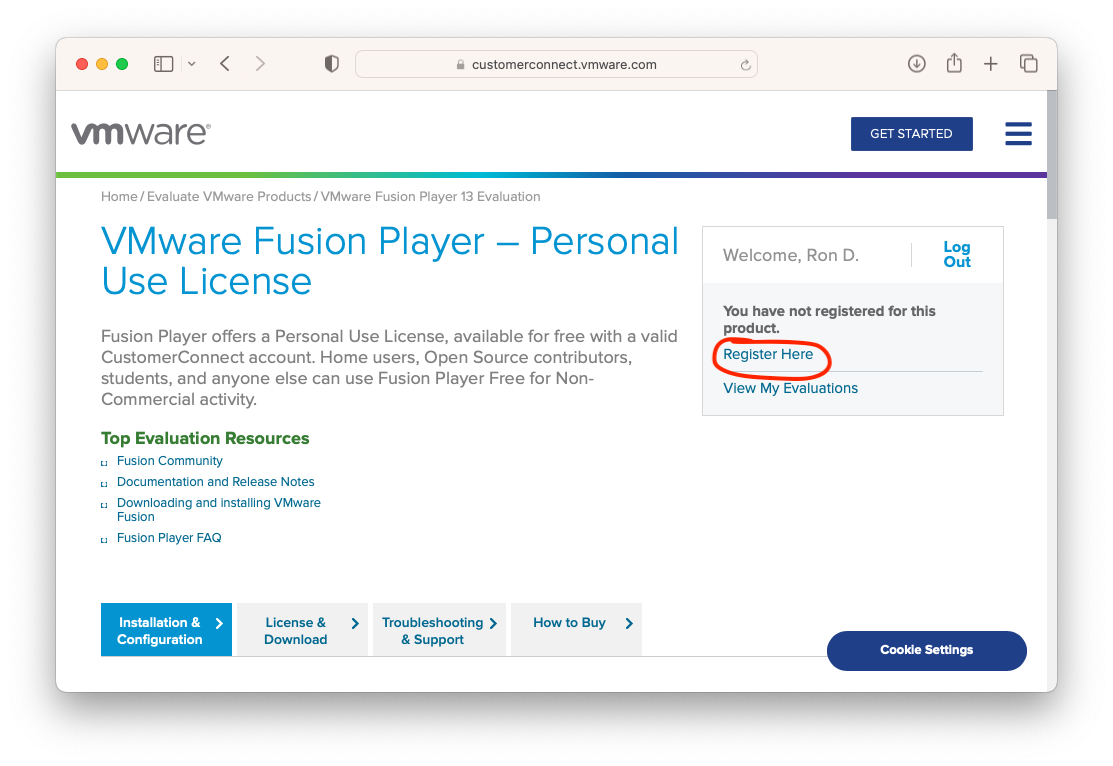Click the Register Here link
Viewport: 1113px width, 766px height.
pos(768,355)
